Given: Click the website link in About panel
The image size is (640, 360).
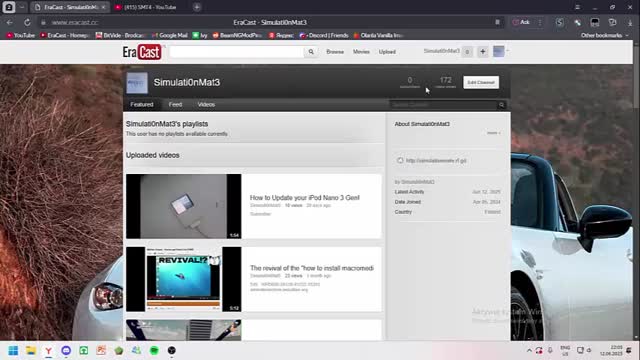Looking at the screenshot, I should point(436,161).
